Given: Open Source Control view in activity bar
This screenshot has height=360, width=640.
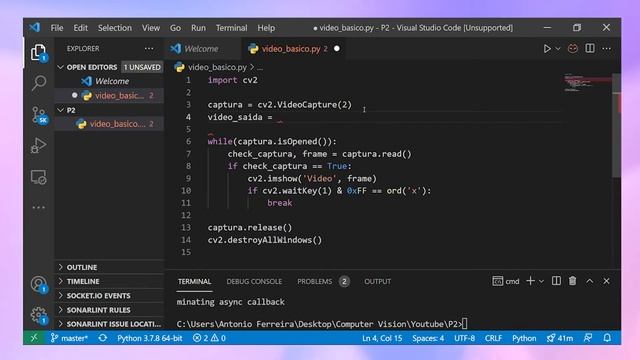Looking at the screenshot, I should (40, 115).
